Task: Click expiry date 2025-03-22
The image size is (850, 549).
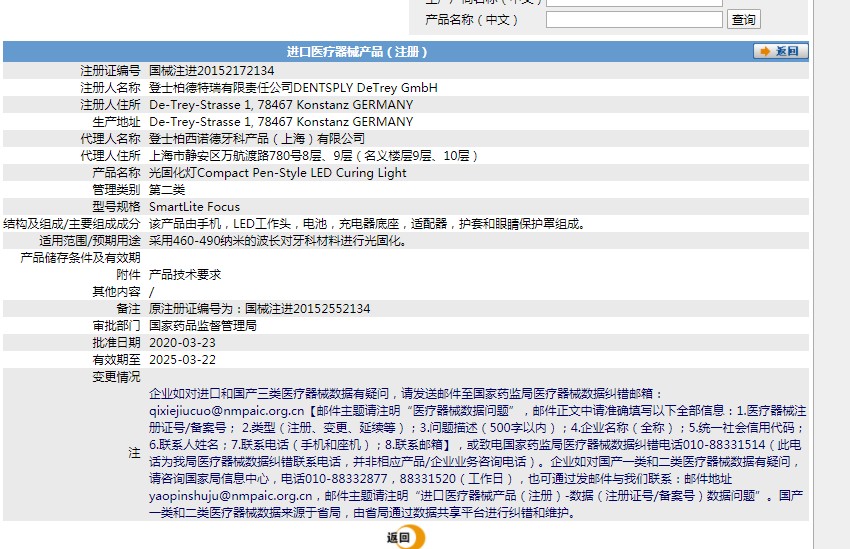Action: [182, 360]
